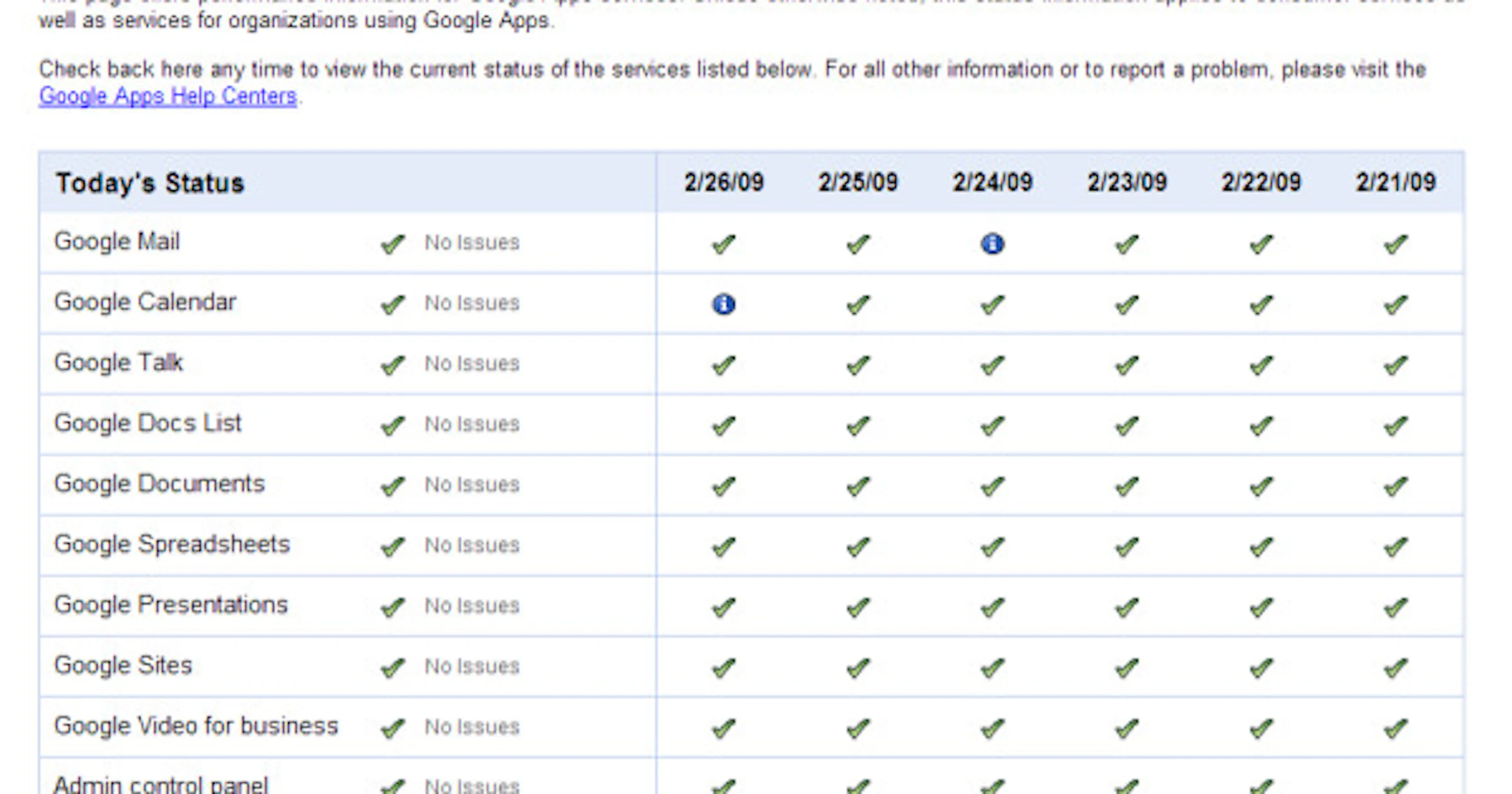The height and width of the screenshot is (794, 1512).
Task: Click the 2/22/09 column header
Action: click(x=1261, y=182)
